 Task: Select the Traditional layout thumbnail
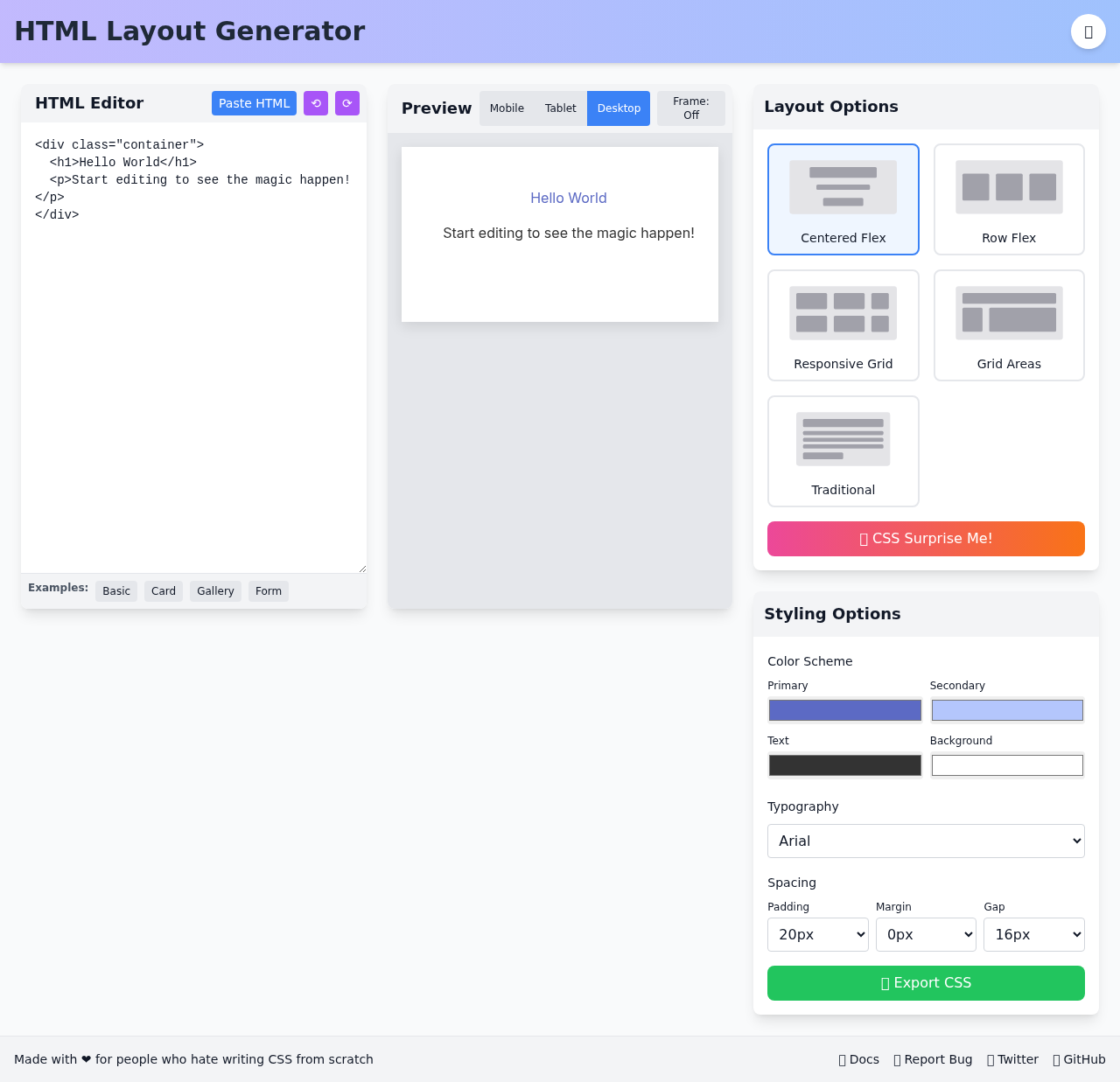tap(843, 450)
